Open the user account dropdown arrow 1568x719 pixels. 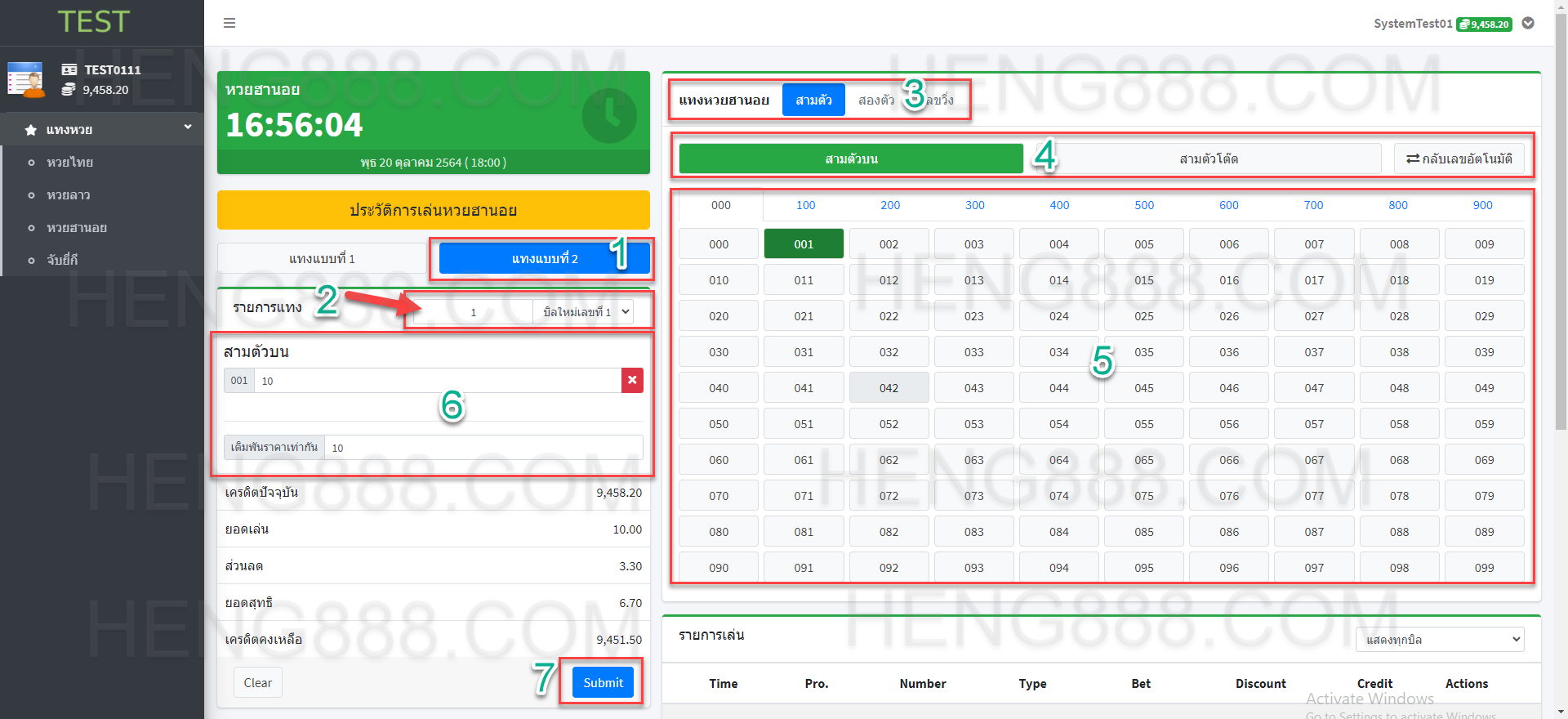point(1528,24)
